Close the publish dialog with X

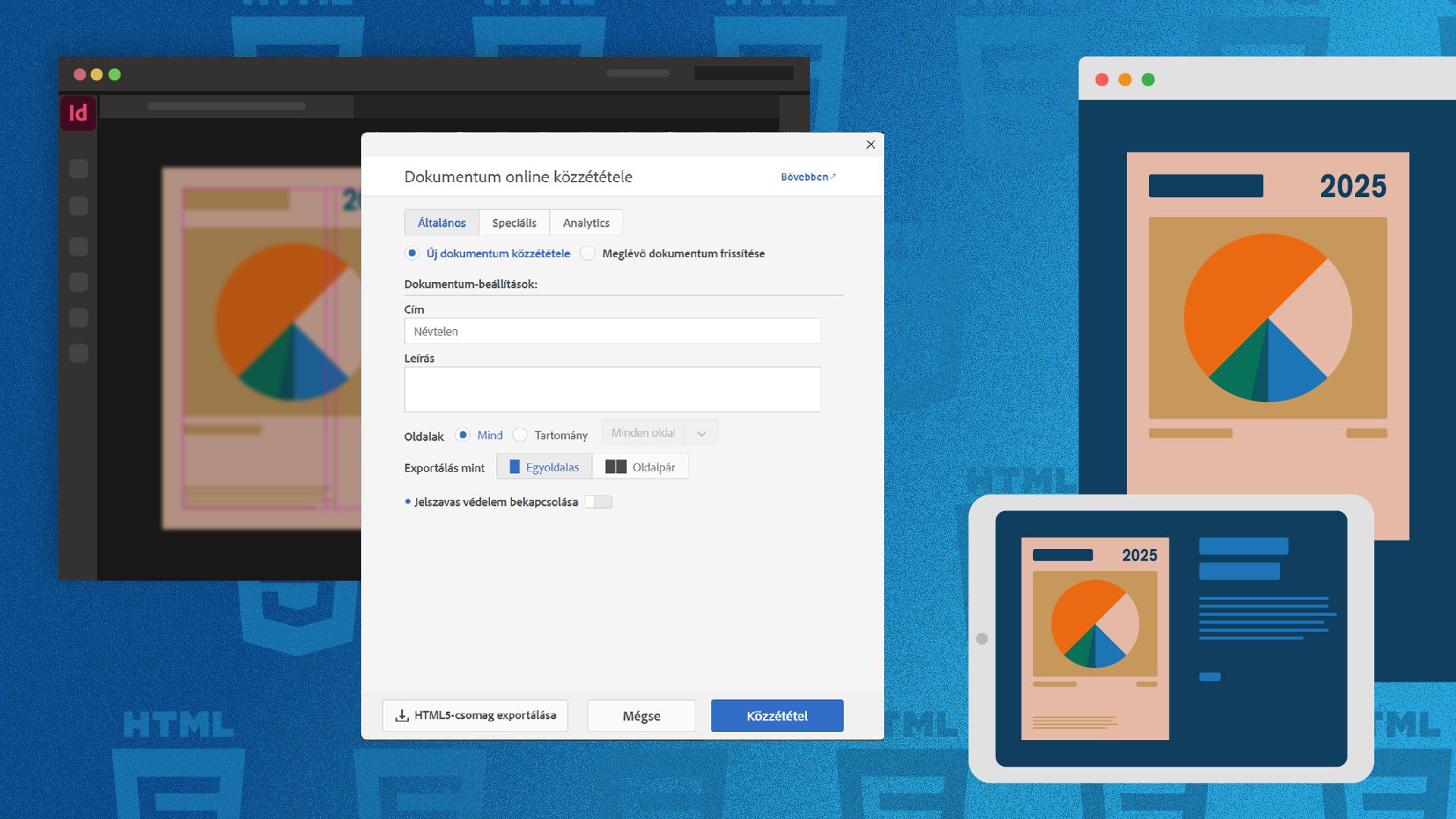coord(871,145)
